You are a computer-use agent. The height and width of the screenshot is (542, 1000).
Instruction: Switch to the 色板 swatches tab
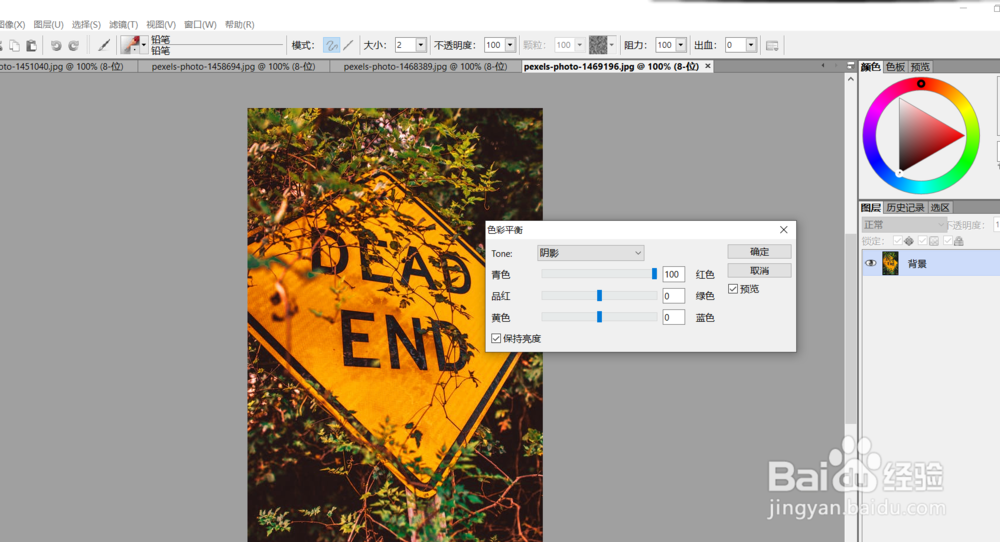895,67
